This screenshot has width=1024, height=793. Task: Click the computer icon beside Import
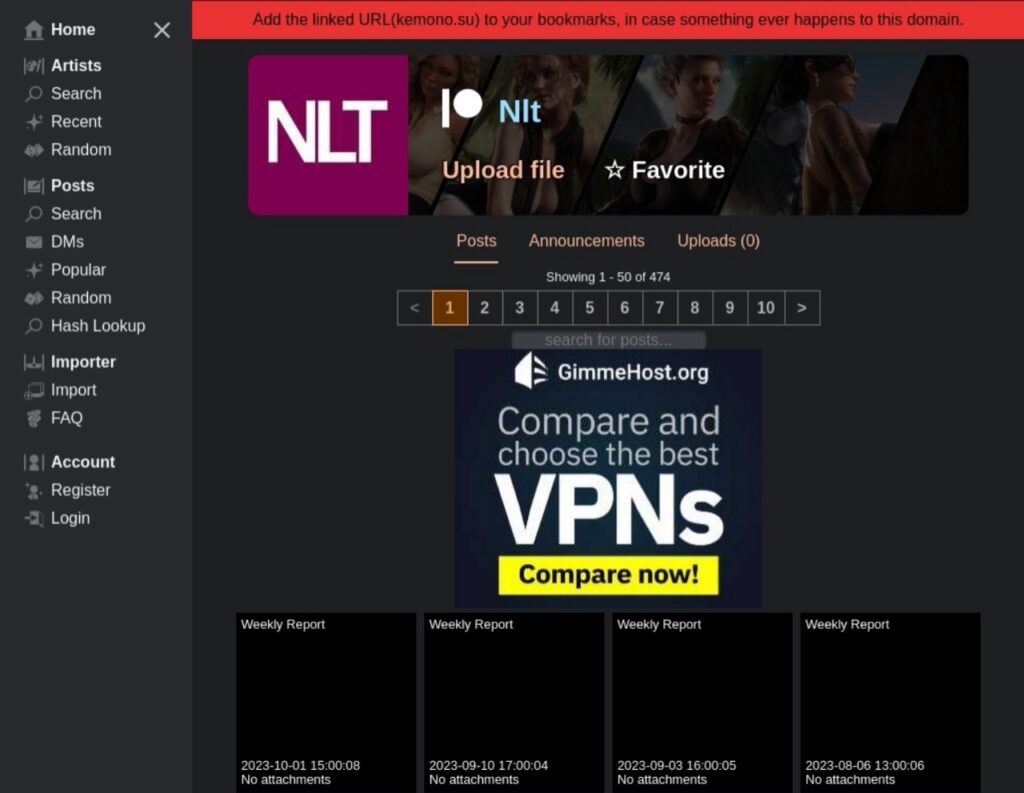pos(33,391)
